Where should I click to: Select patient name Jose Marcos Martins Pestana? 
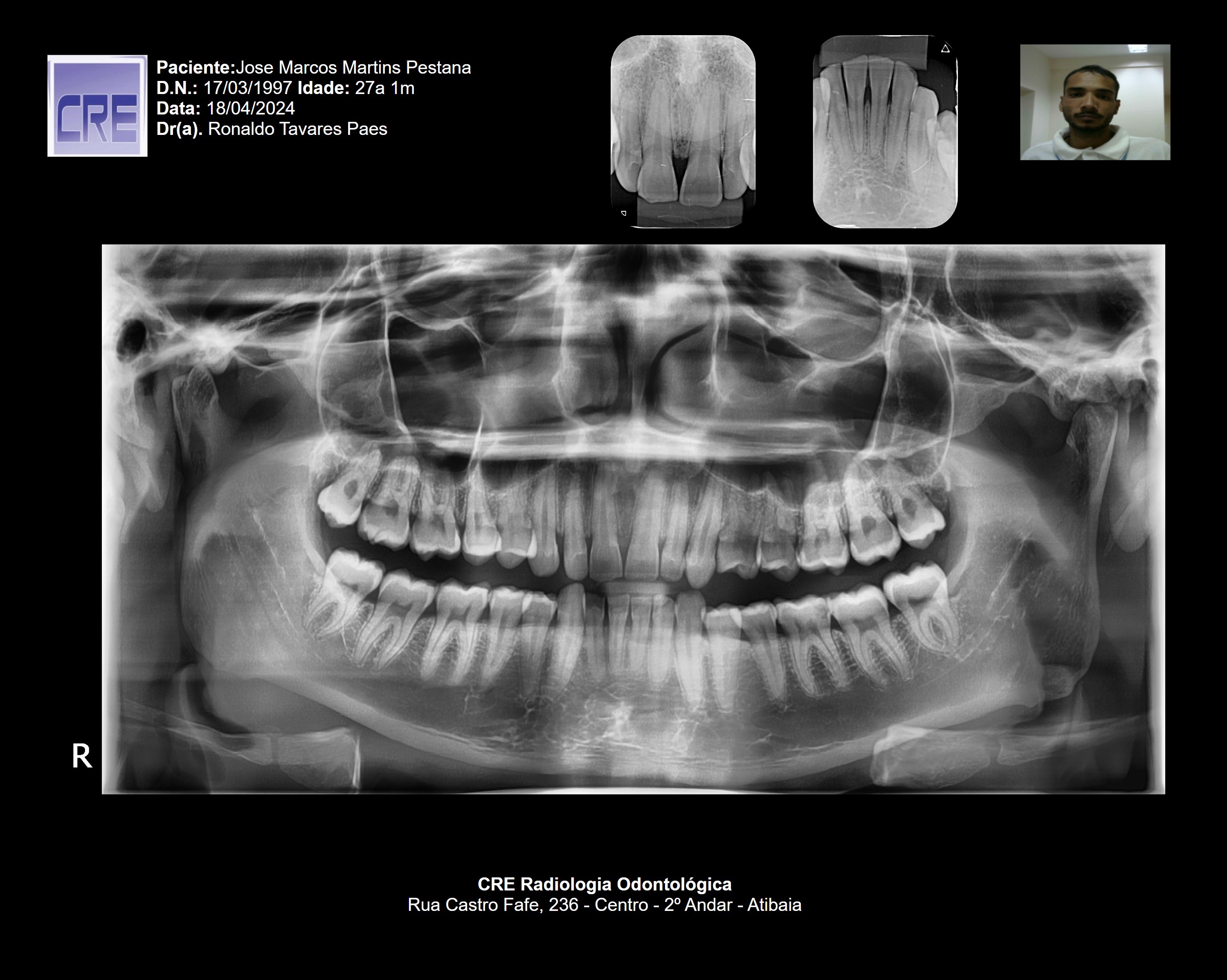click(353, 68)
